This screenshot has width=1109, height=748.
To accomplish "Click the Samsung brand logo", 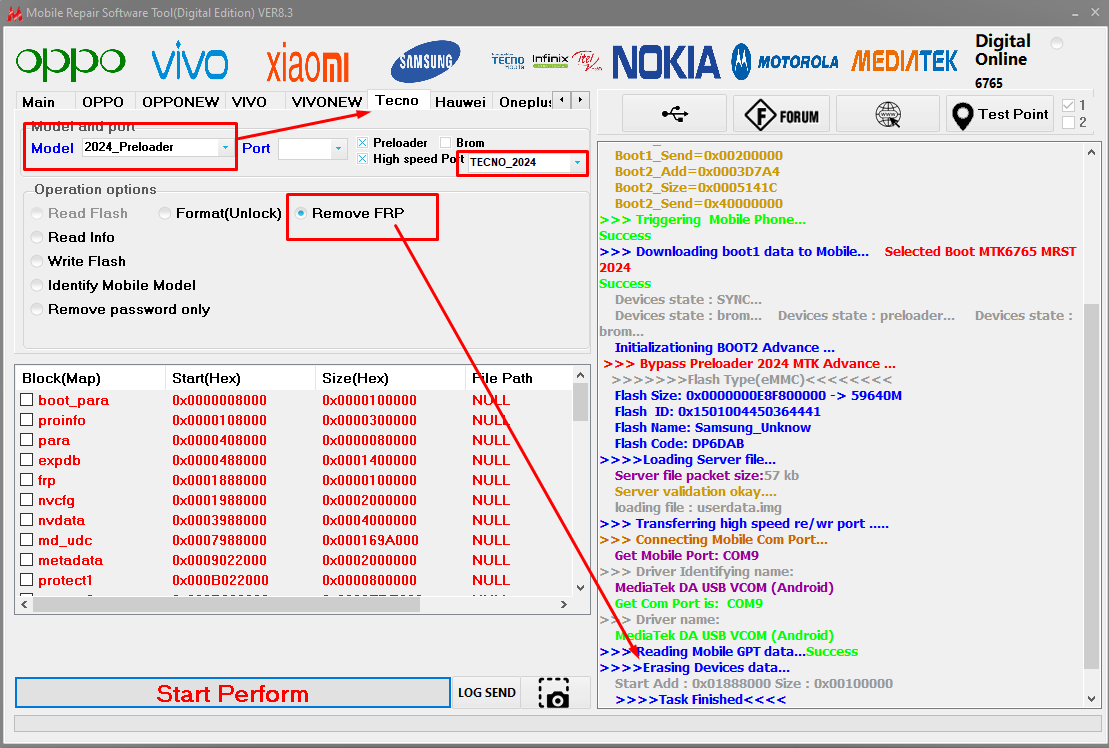I will [x=426, y=62].
